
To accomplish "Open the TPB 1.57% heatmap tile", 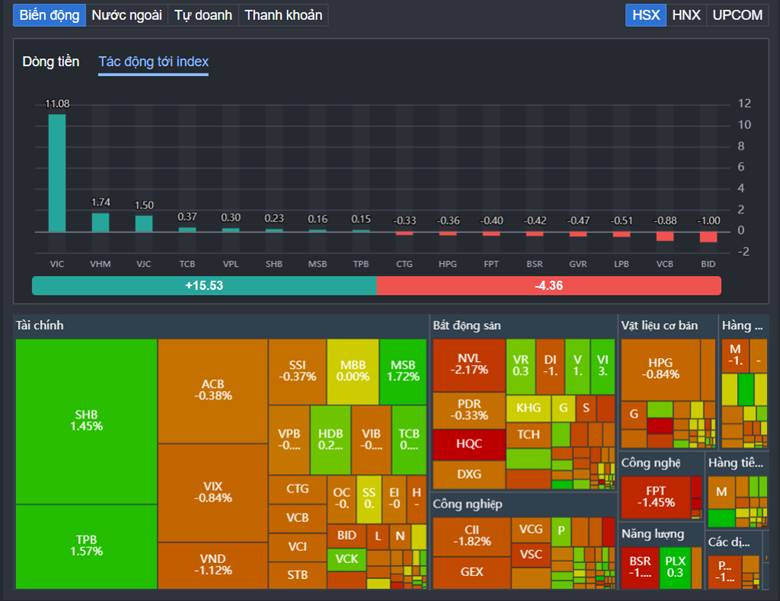I will pos(87,546).
